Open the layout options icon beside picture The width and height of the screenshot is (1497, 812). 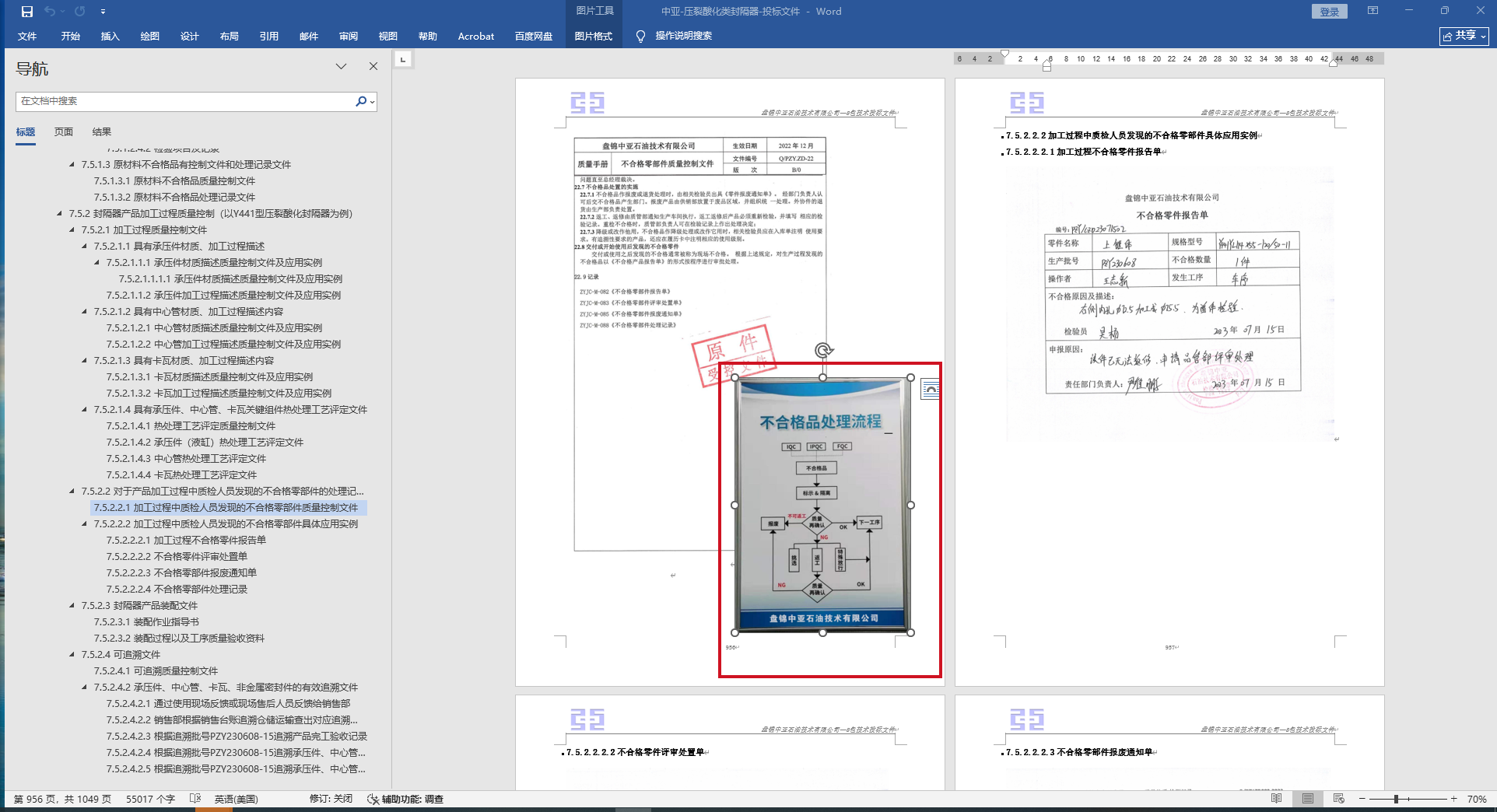coord(930,389)
